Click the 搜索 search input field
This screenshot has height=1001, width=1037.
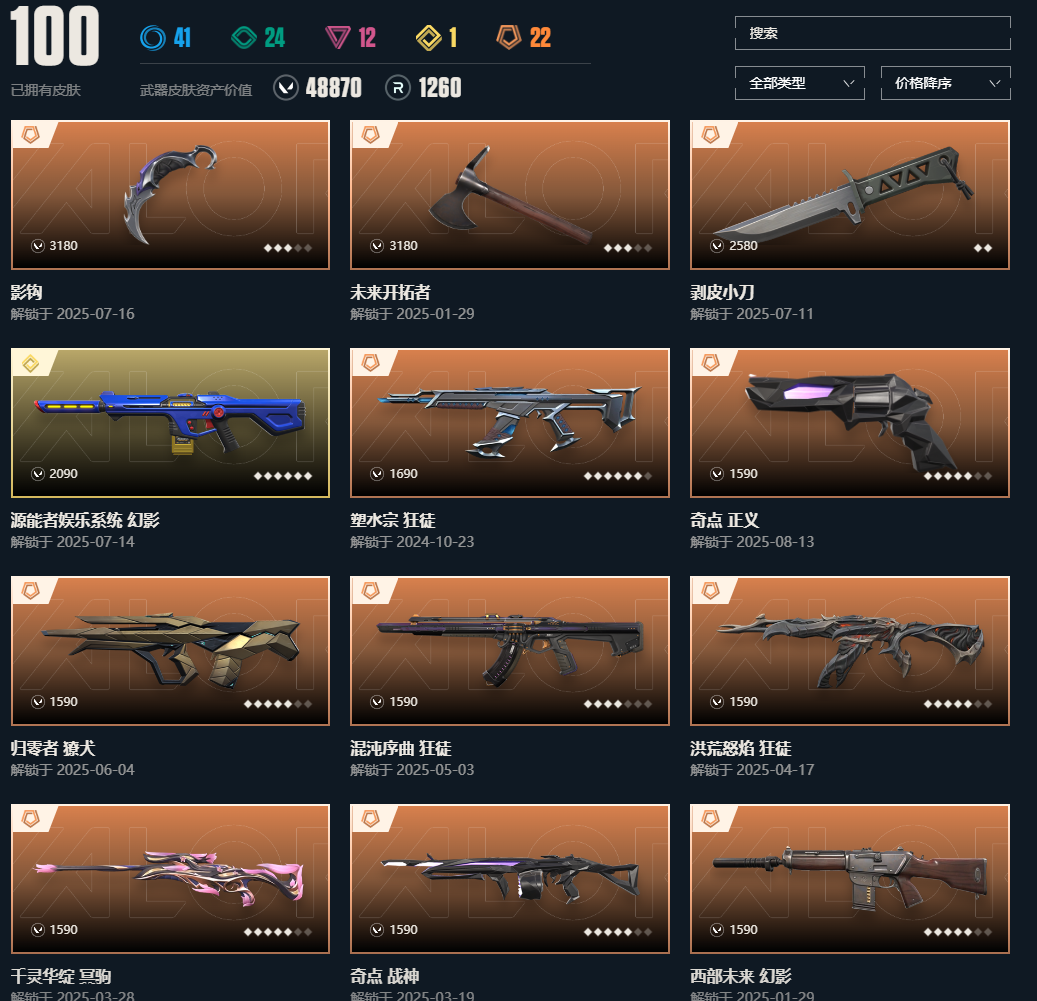point(872,33)
